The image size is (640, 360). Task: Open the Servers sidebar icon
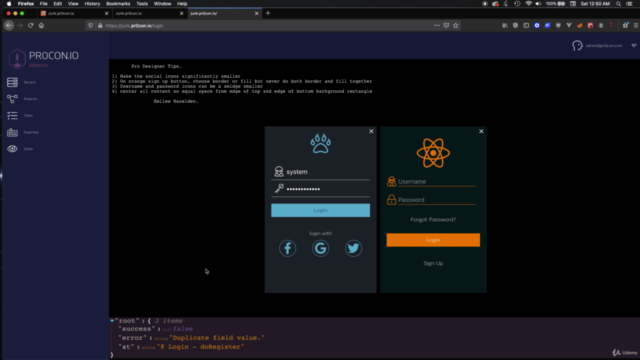click(x=12, y=82)
